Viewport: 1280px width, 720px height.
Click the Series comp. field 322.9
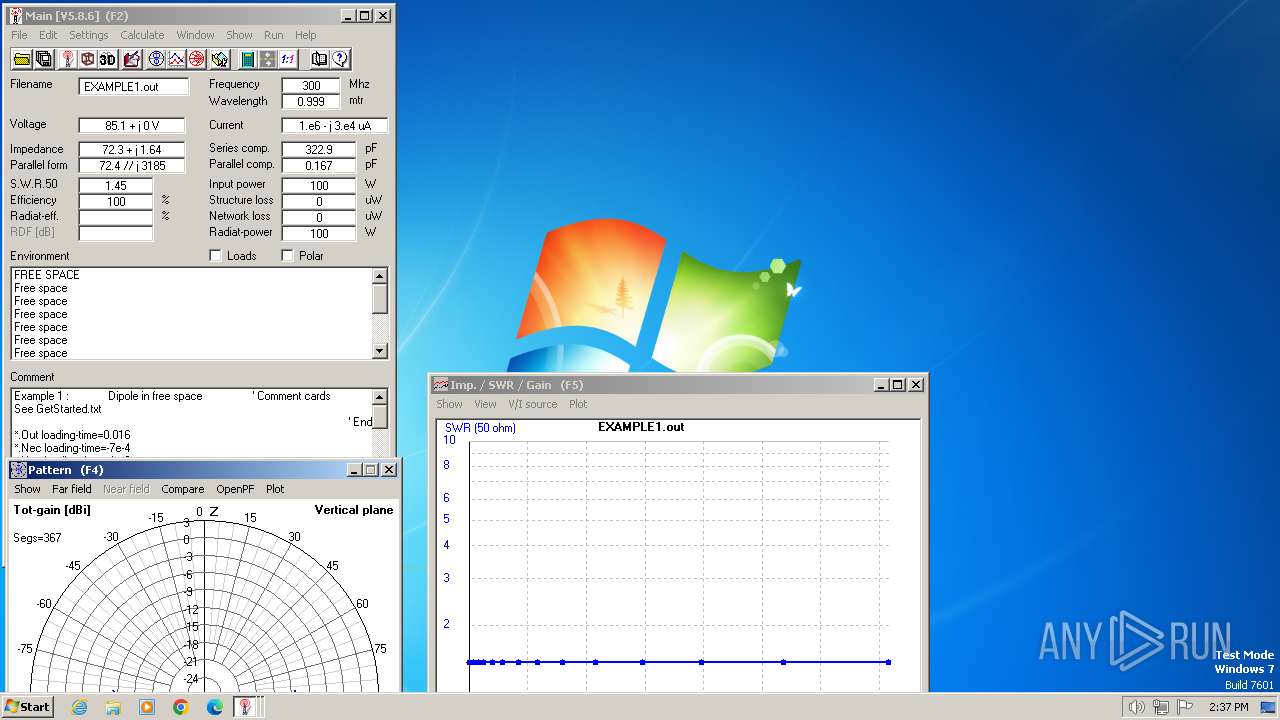click(318, 150)
